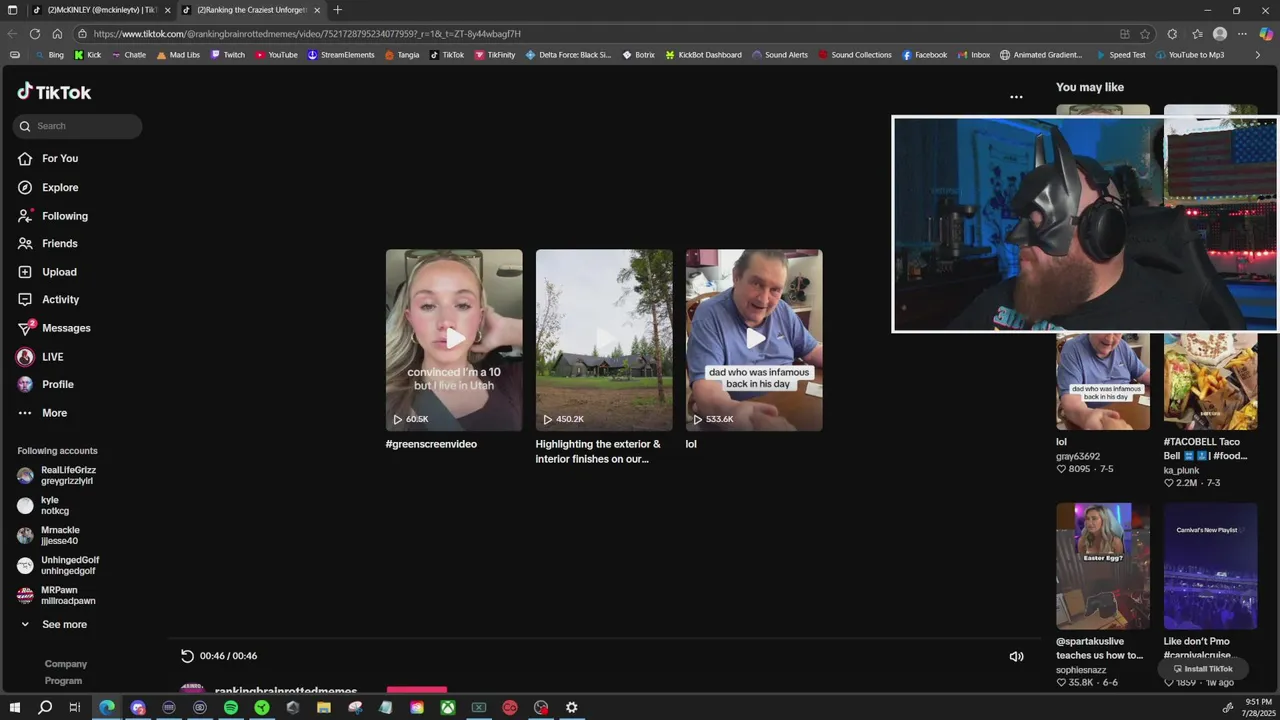The image size is (1280, 720).
Task: Close the McKINLEY browser tab
Action: 167,10
